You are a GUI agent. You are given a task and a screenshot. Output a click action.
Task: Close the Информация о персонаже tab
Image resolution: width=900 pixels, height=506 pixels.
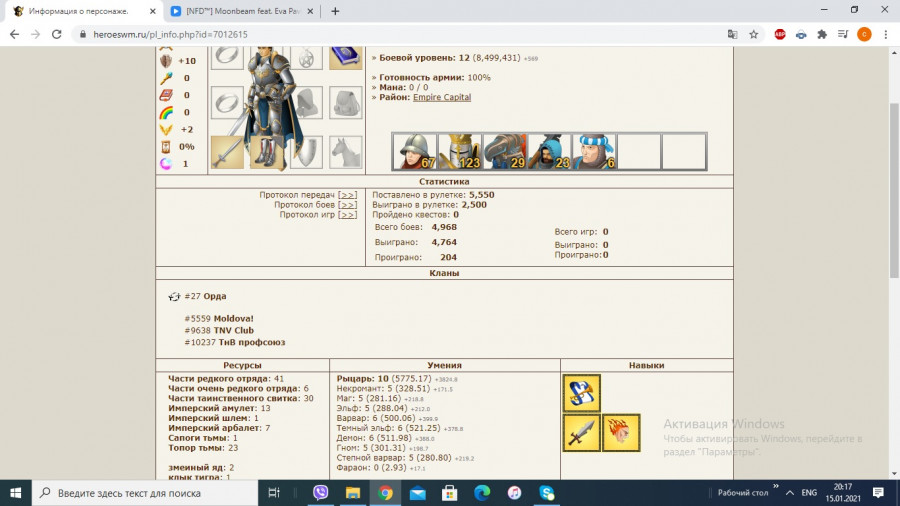153,11
